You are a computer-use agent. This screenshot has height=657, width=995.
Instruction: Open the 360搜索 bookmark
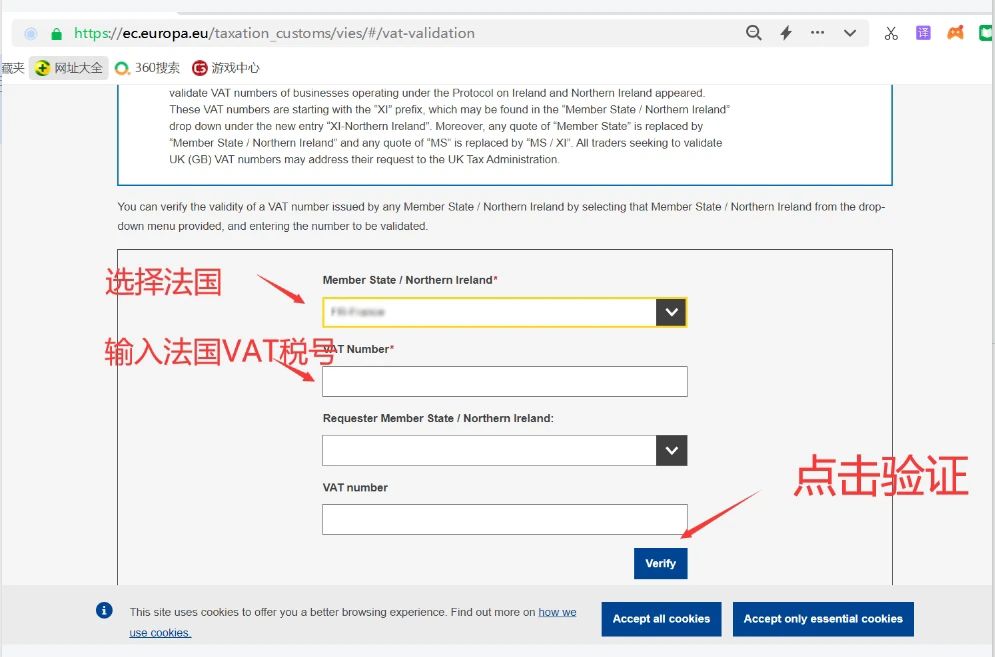[x=147, y=68]
